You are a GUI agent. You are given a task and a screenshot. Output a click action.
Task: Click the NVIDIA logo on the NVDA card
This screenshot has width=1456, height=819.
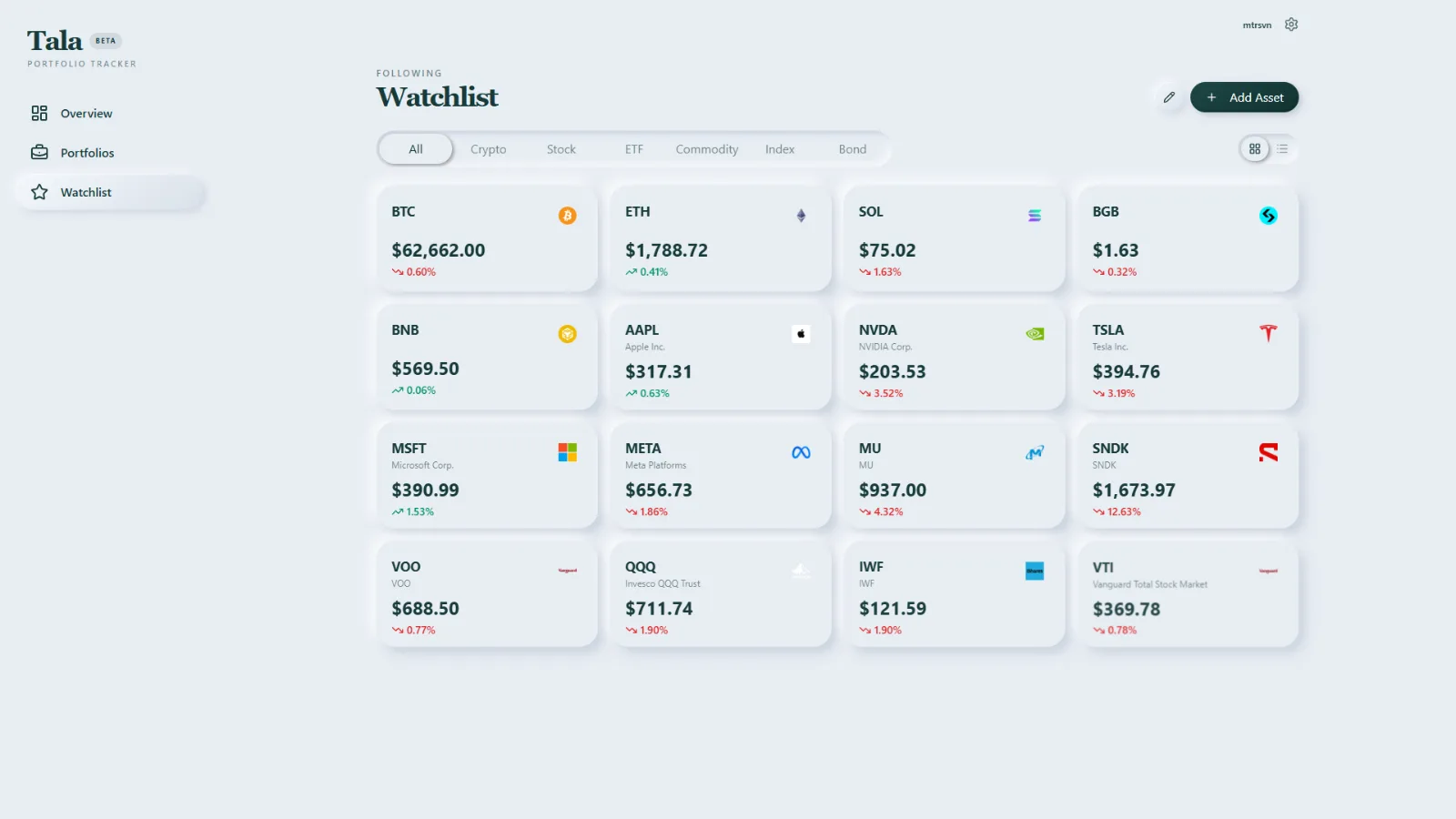1035,334
